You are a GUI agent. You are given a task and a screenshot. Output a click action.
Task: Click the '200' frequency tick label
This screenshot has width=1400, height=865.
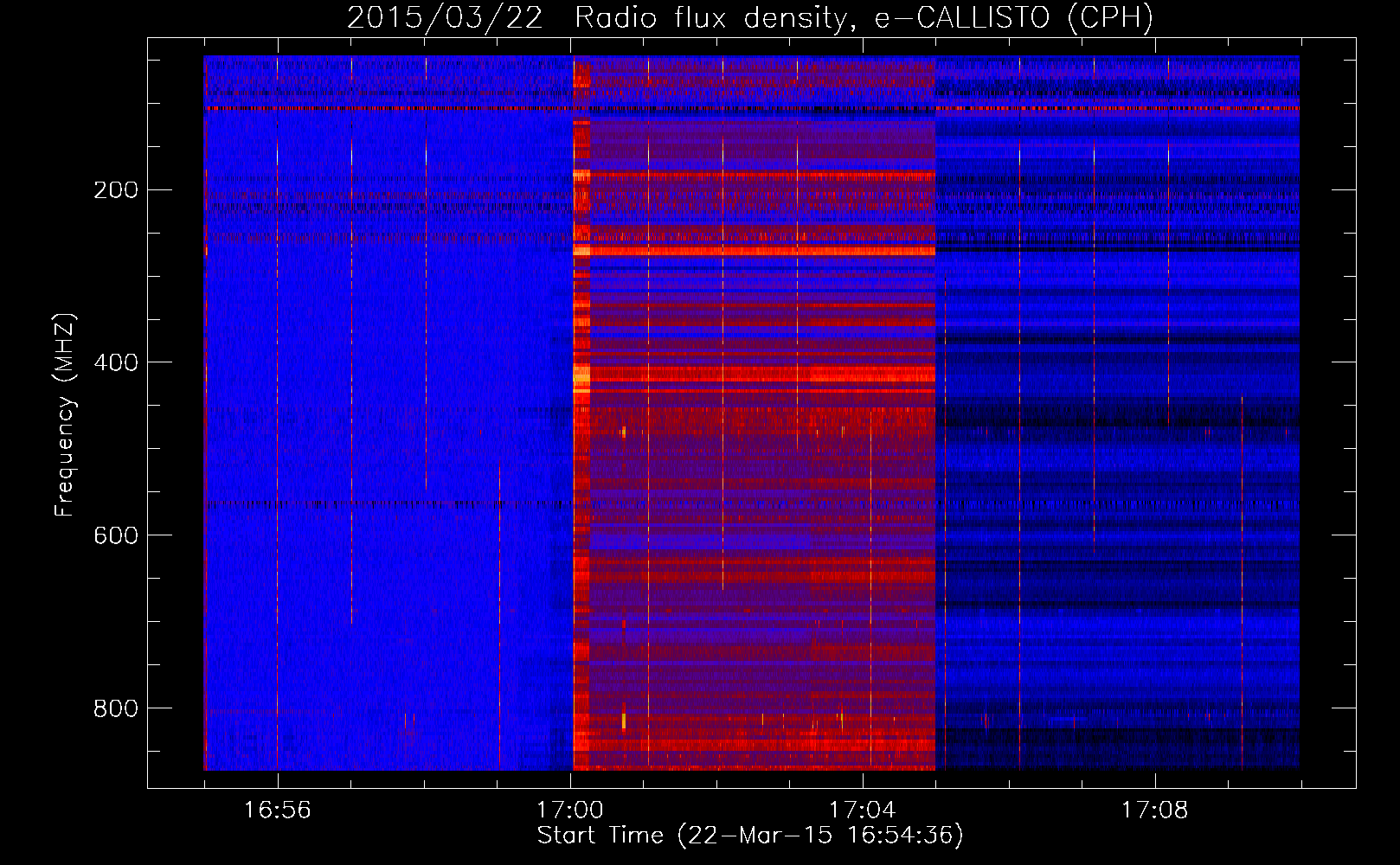[x=116, y=190]
